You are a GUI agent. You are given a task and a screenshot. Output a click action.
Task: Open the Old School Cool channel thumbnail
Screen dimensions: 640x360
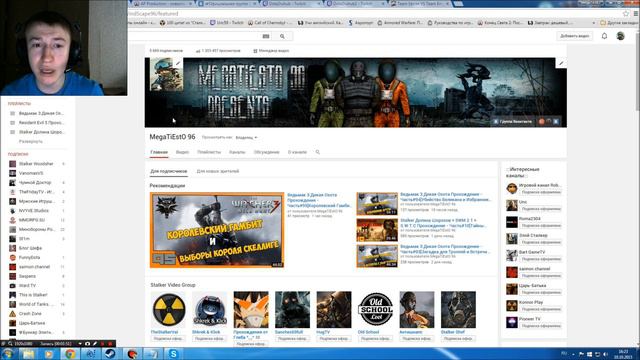pos(375,310)
